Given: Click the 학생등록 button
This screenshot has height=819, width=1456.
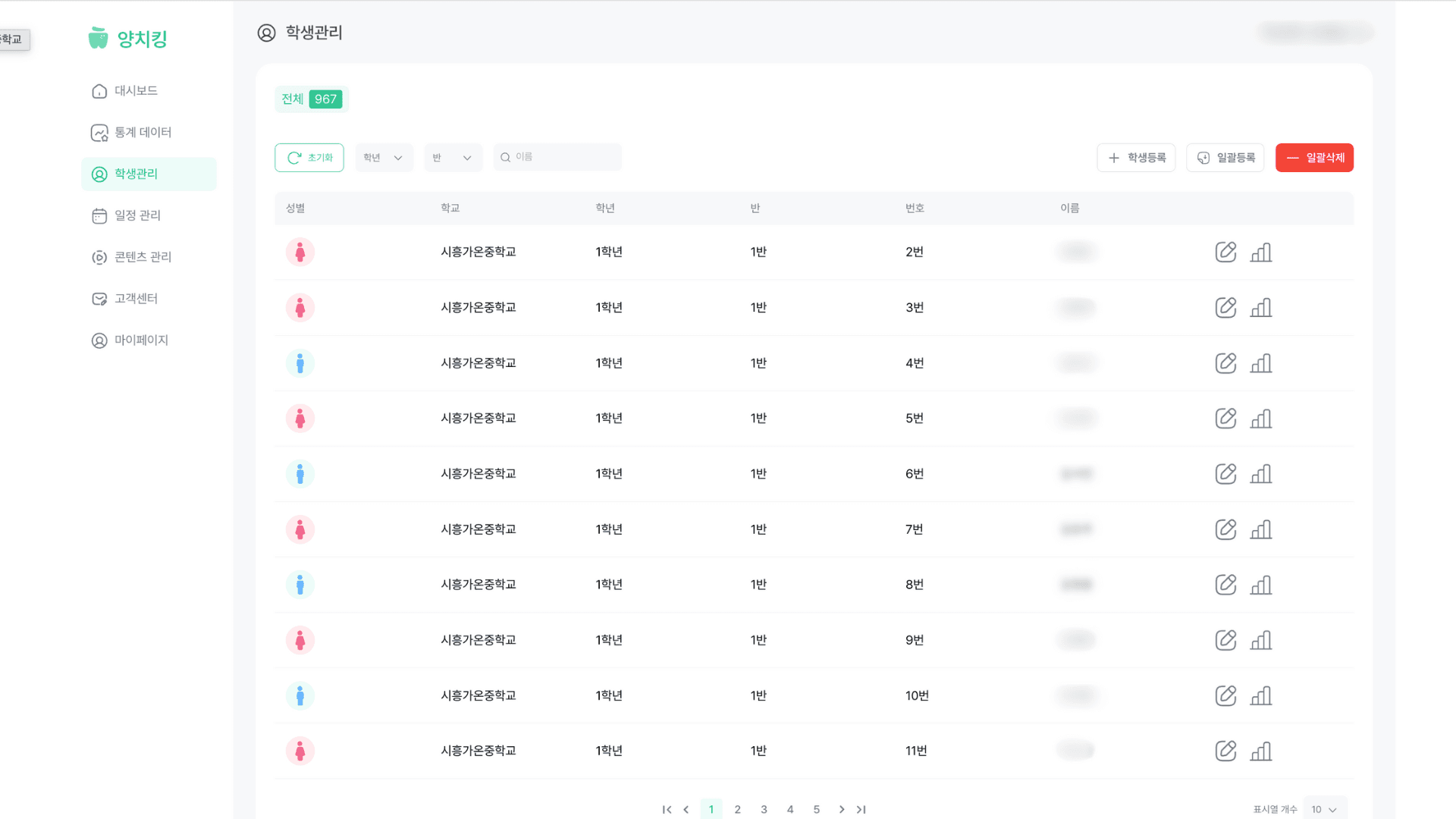Looking at the screenshot, I should [x=1136, y=158].
